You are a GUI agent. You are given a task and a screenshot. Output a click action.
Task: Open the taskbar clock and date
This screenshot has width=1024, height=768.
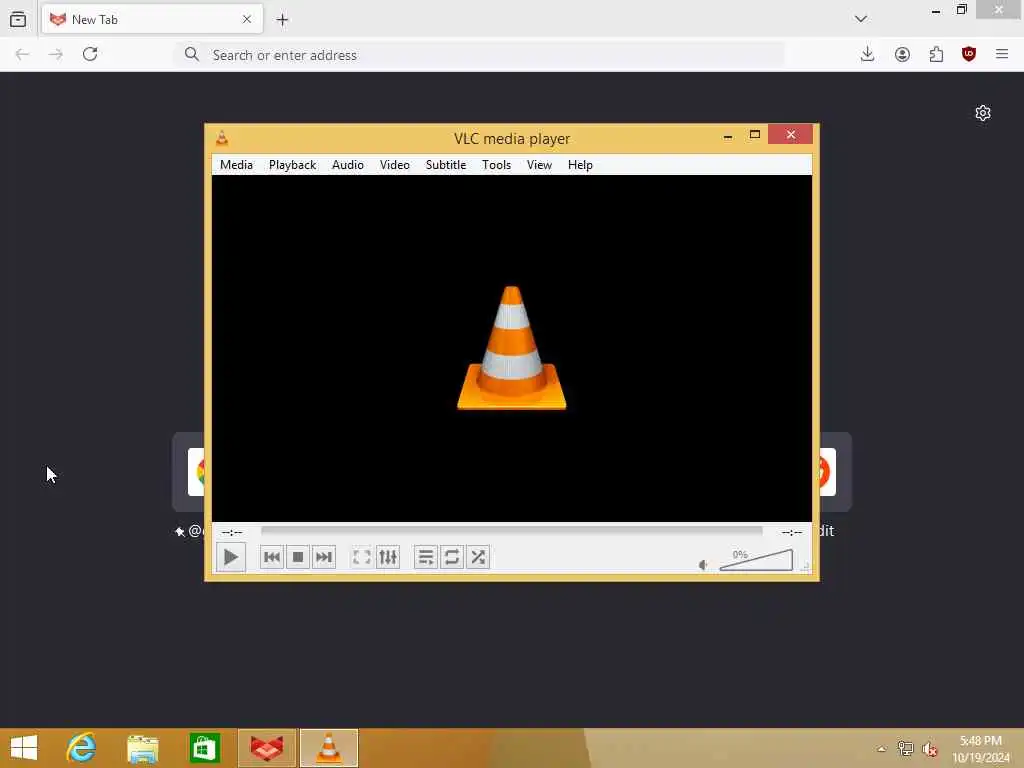coord(981,749)
